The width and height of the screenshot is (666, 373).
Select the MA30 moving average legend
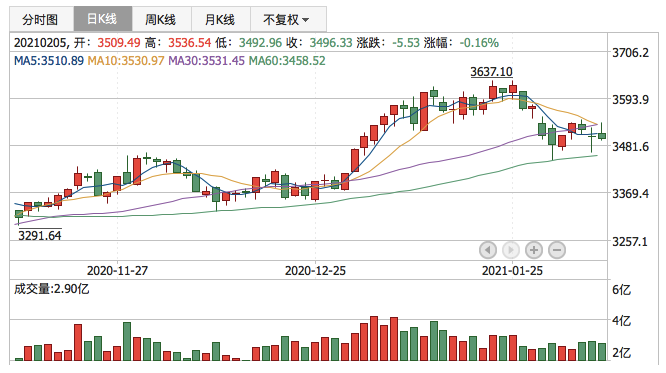(206, 61)
